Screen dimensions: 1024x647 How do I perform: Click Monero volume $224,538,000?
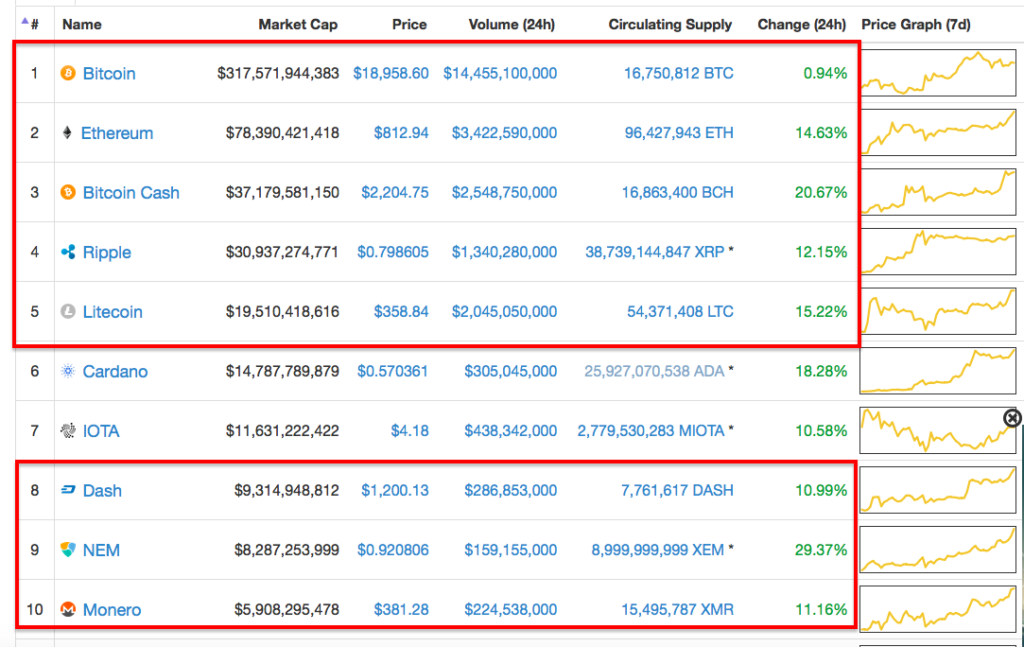point(511,609)
